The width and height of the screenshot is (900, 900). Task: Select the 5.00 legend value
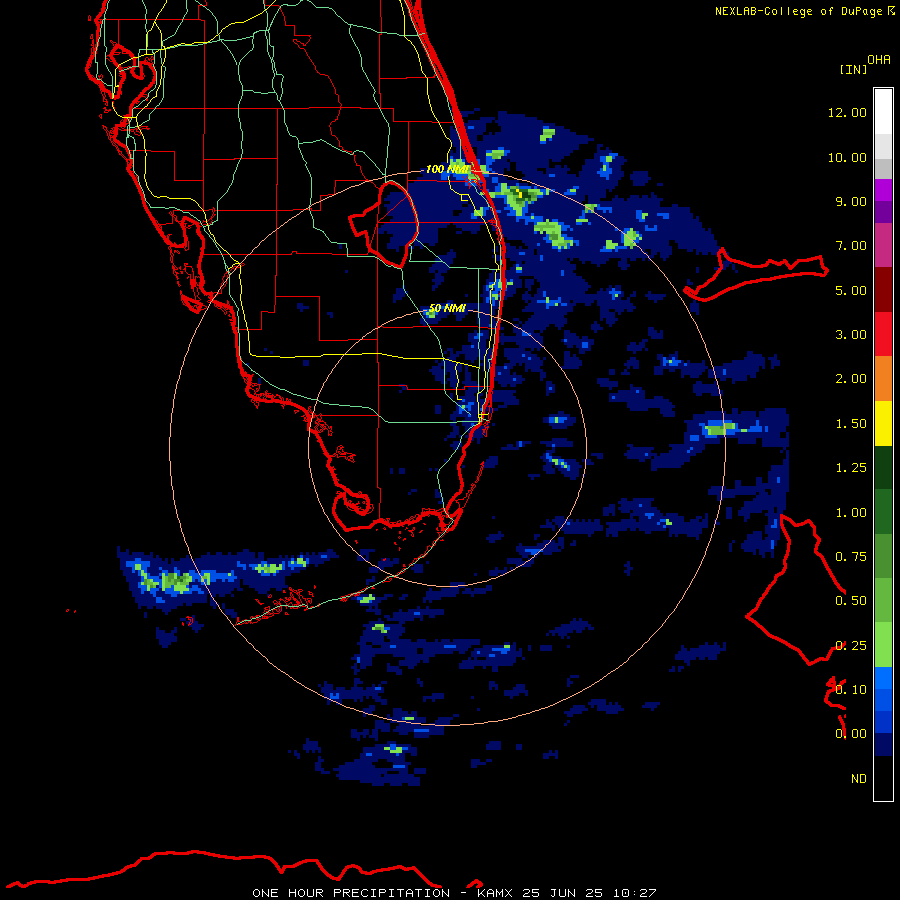click(851, 290)
